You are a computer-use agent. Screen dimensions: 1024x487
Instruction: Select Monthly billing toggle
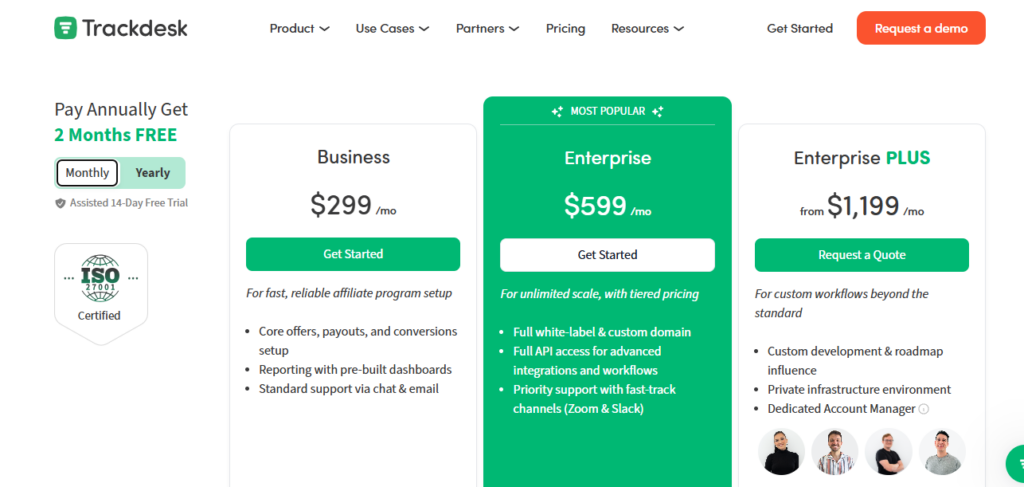pyautogui.click(x=88, y=173)
